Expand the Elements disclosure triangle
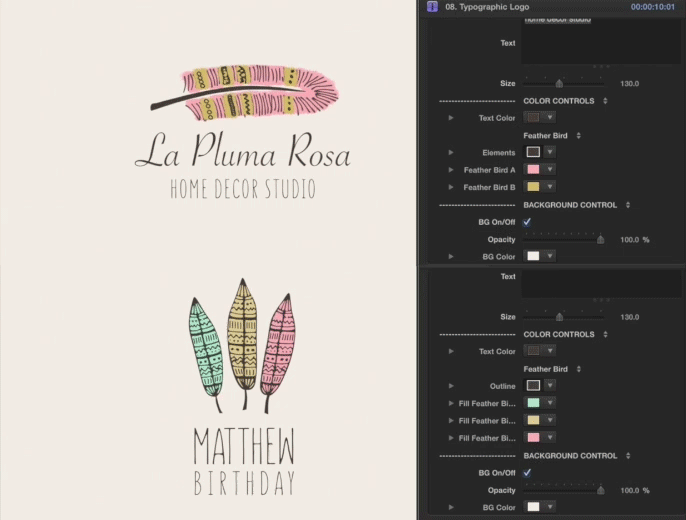The width and height of the screenshot is (686, 520). coord(451,152)
